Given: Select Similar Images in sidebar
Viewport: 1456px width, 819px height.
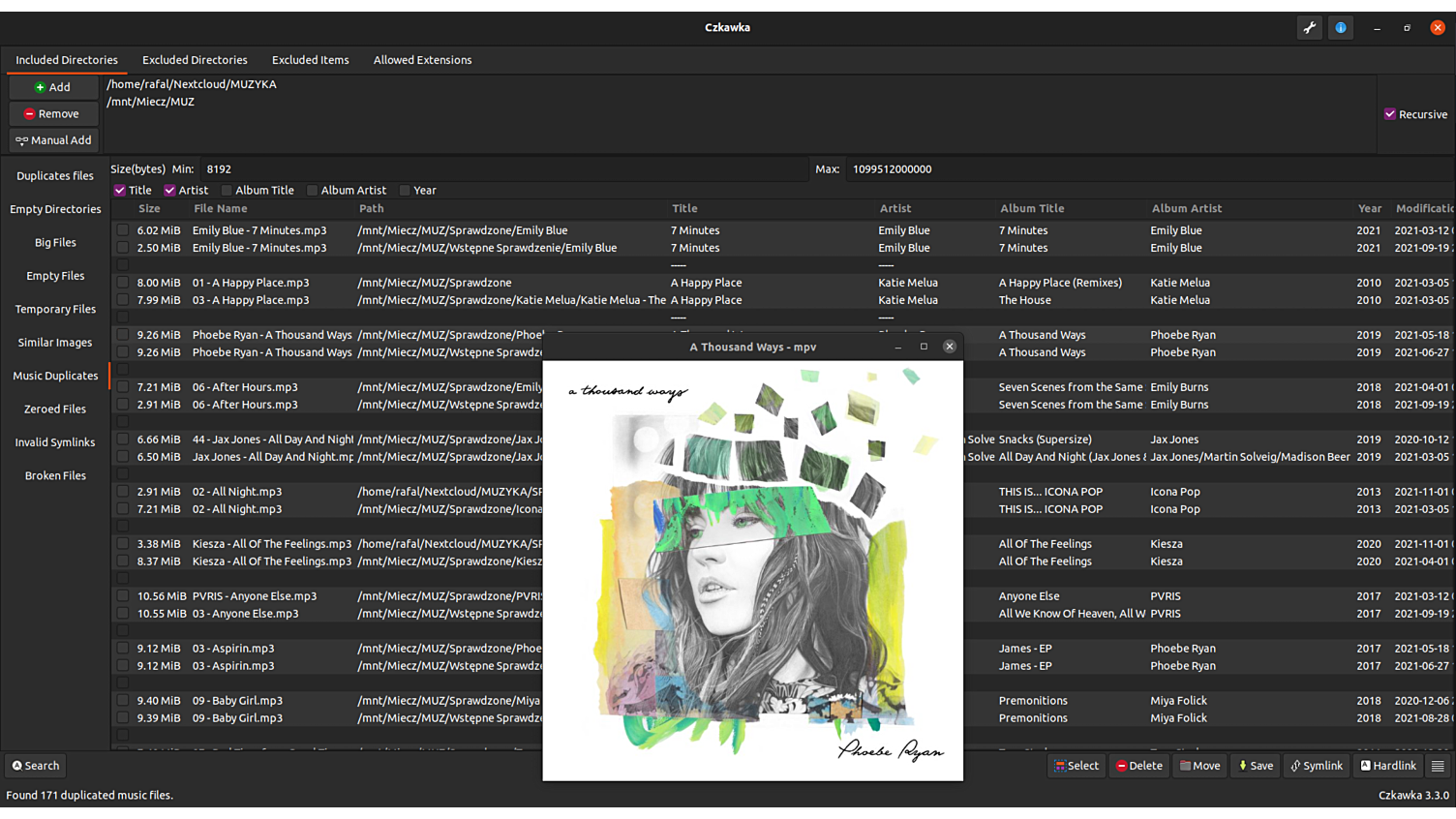Looking at the screenshot, I should click(55, 343).
